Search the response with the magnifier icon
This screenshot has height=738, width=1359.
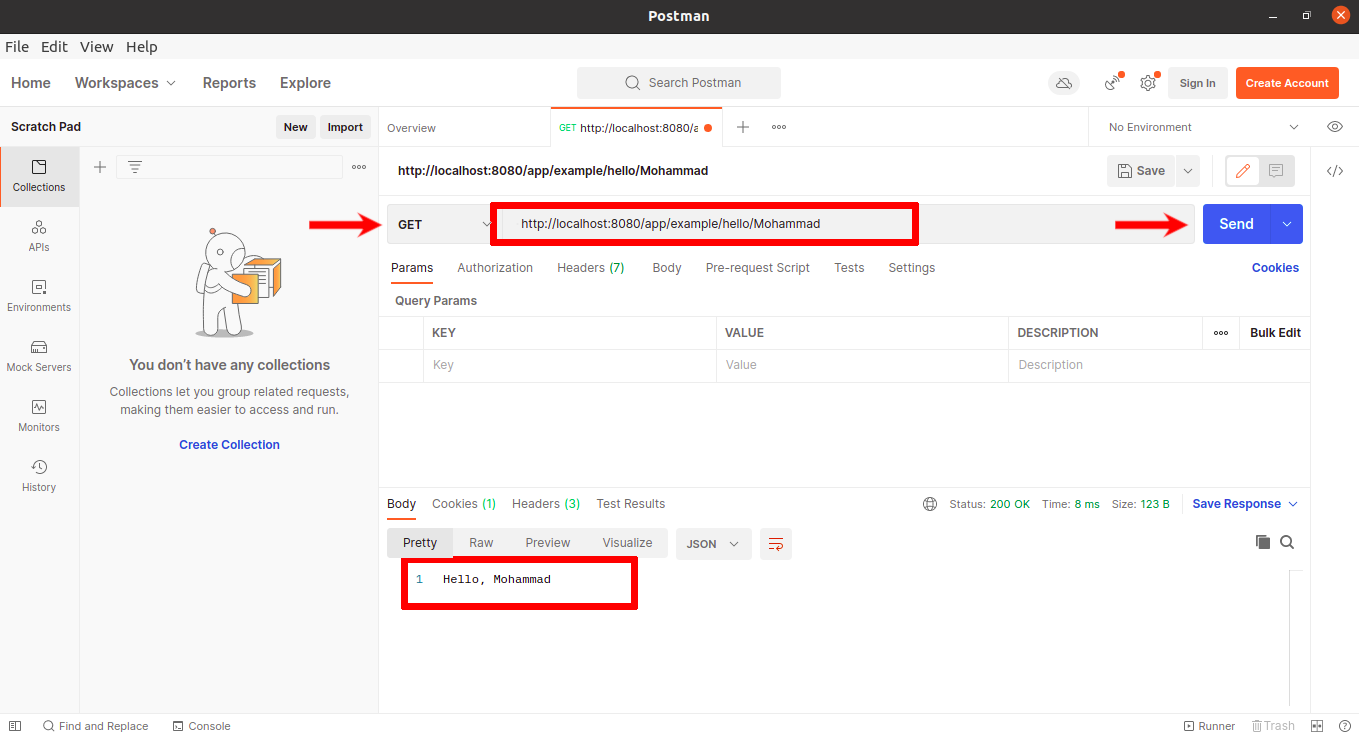point(1287,542)
